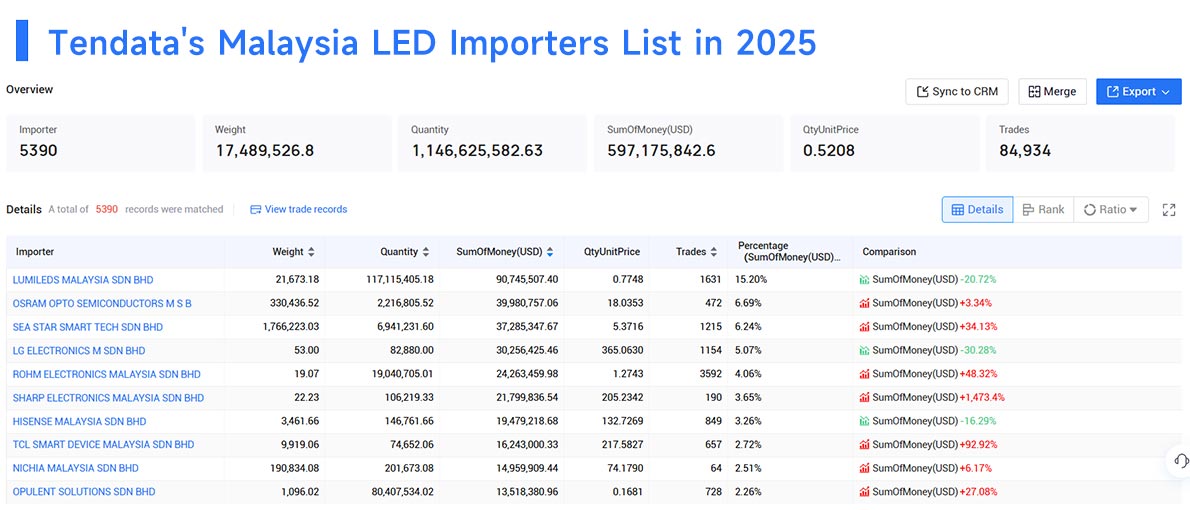Open the View trade records link
The height and width of the screenshot is (510, 1190).
point(298,209)
